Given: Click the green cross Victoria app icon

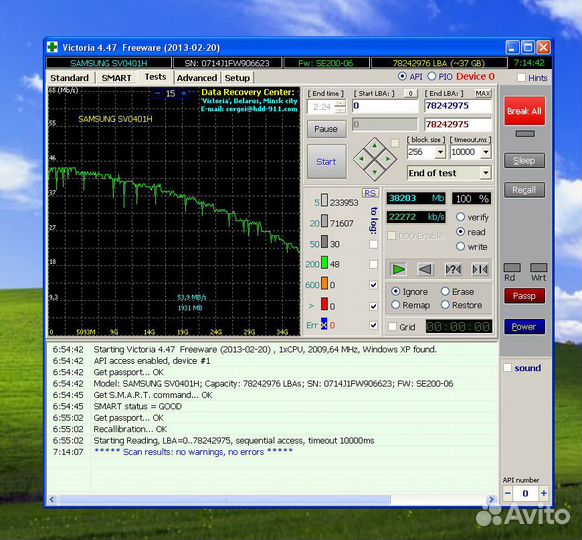Looking at the screenshot, I should [52, 47].
